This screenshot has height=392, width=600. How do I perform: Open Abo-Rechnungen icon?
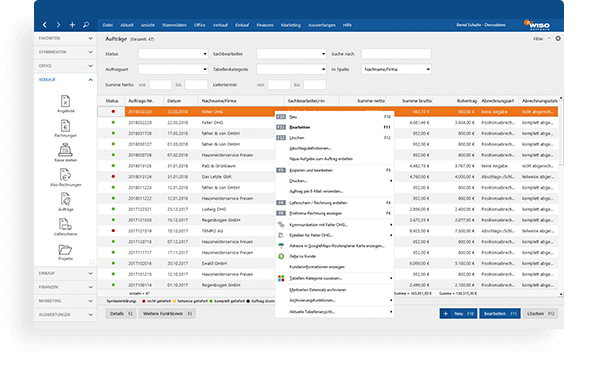point(65,177)
